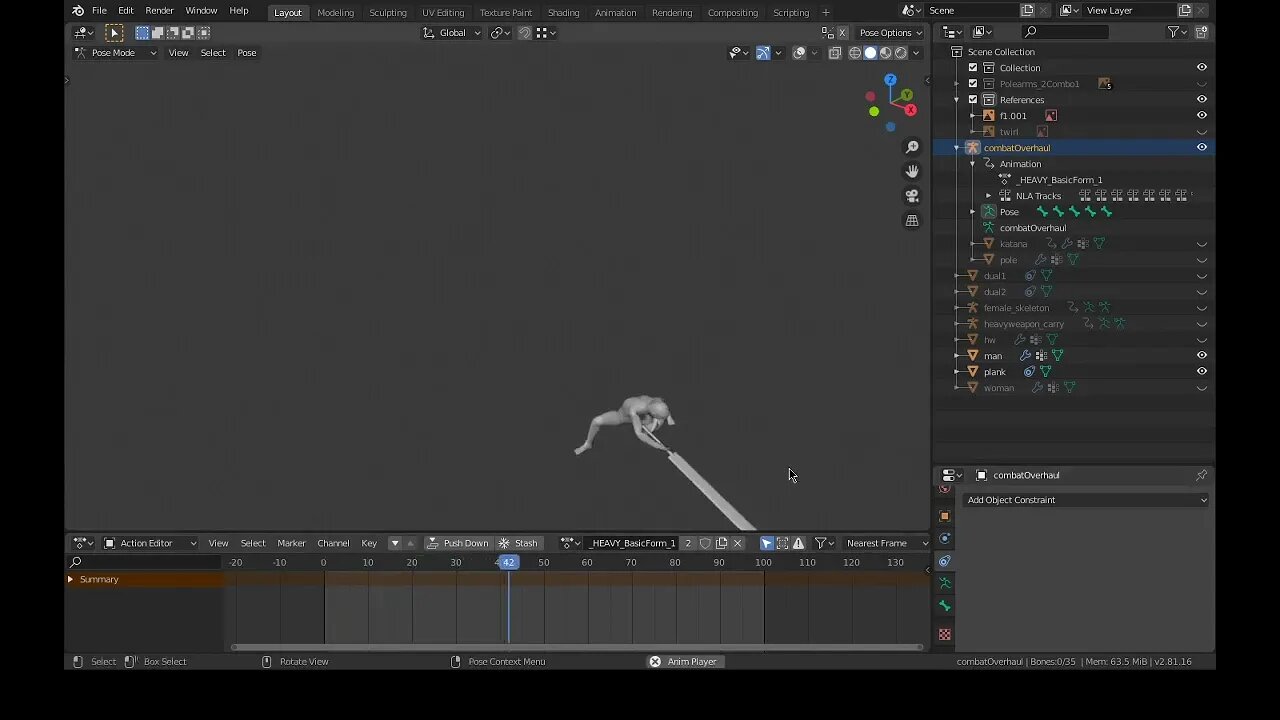Viewport: 1280px width, 720px height.
Task: Open the Render menu
Action: (x=159, y=11)
